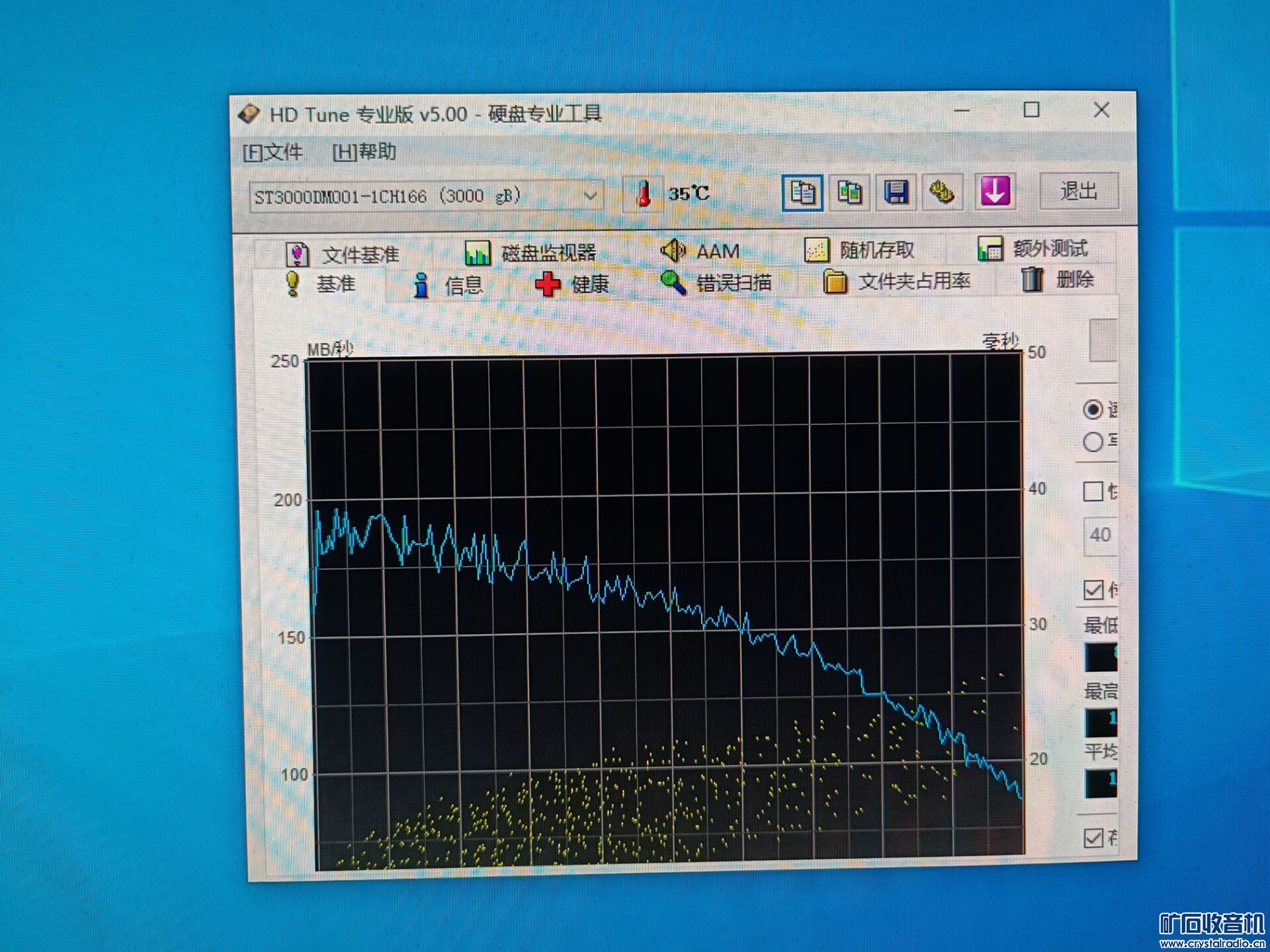Click the 退出 button

(1079, 191)
